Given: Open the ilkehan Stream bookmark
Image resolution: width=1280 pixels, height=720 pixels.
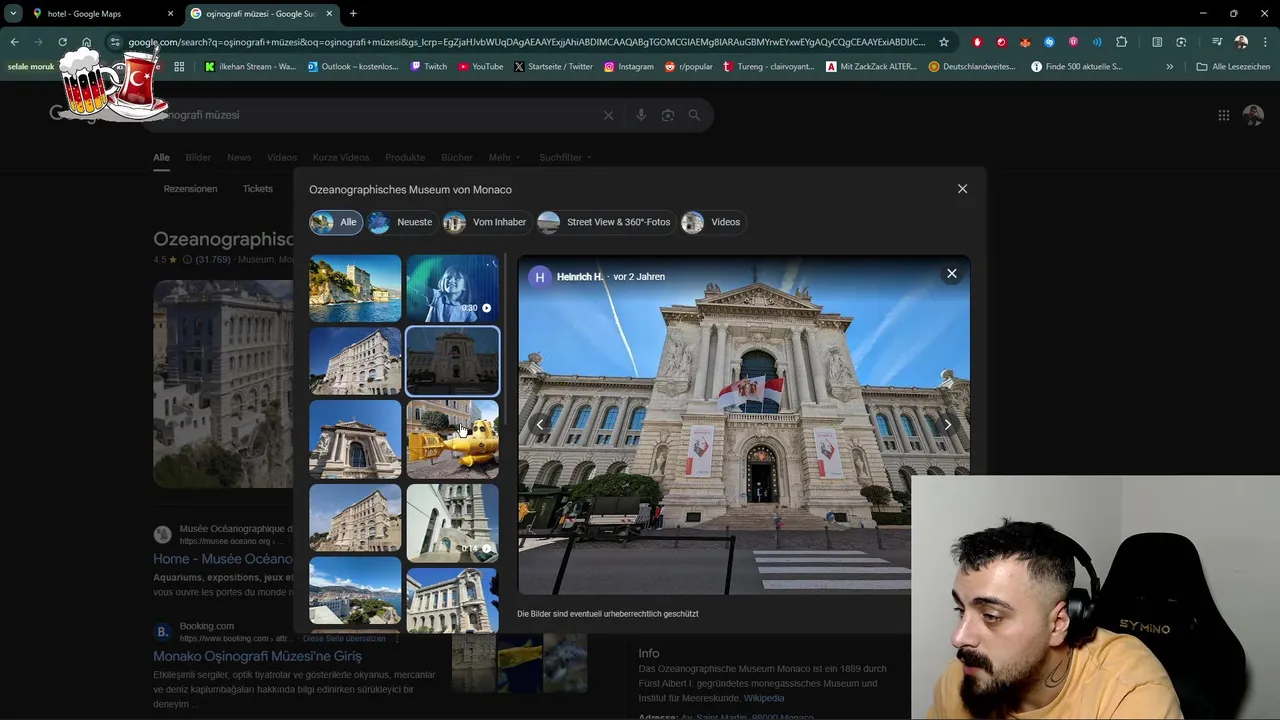Looking at the screenshot, I should pyautogui.click(x=250, y=67).
